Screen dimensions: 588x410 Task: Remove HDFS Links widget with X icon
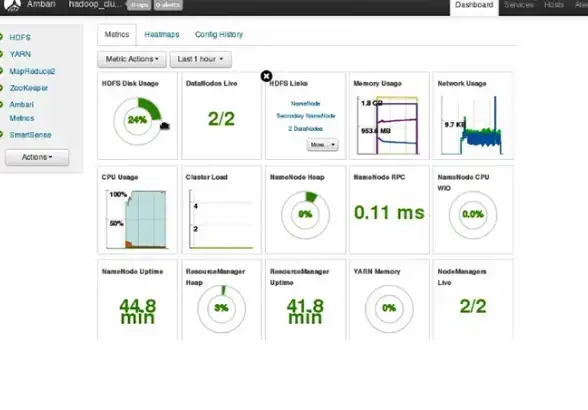pos(266,76)
